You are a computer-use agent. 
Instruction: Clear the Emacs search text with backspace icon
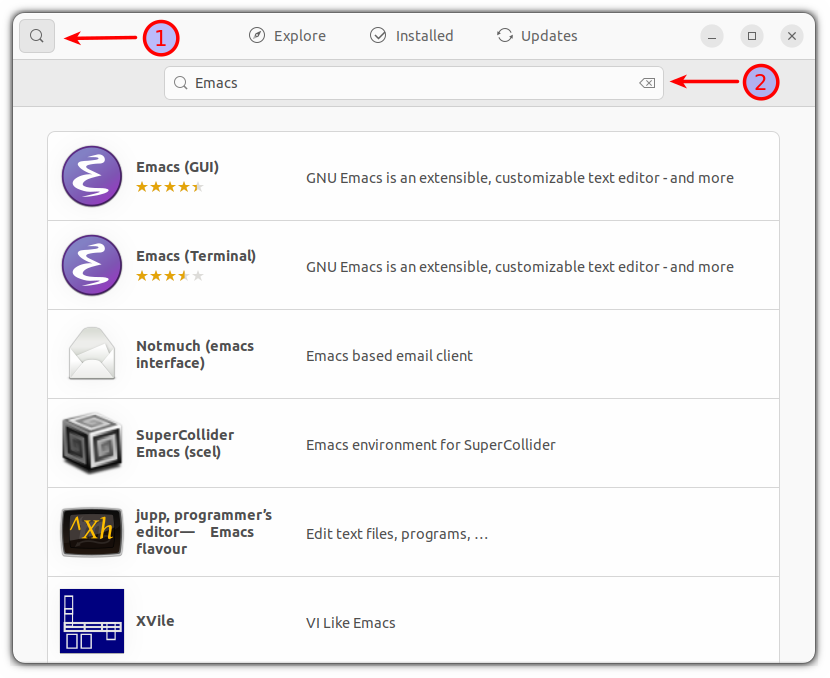point(647,83)
